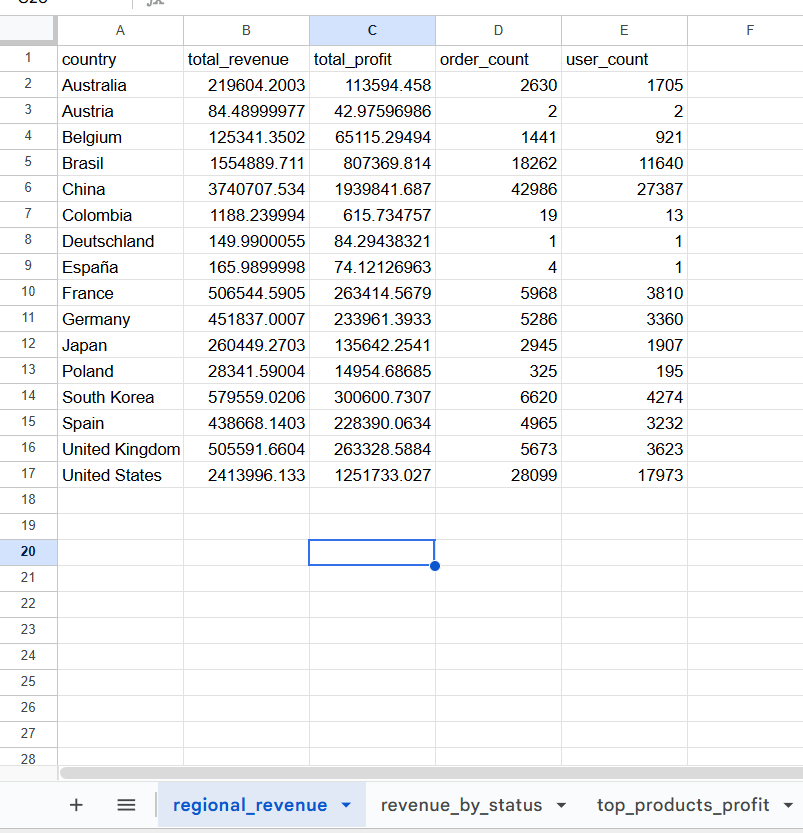Viewport: 803px width, 833px height.
Task: Open the top_products_profit tab dropdown arrow
Action: click(x=786, y=805)
